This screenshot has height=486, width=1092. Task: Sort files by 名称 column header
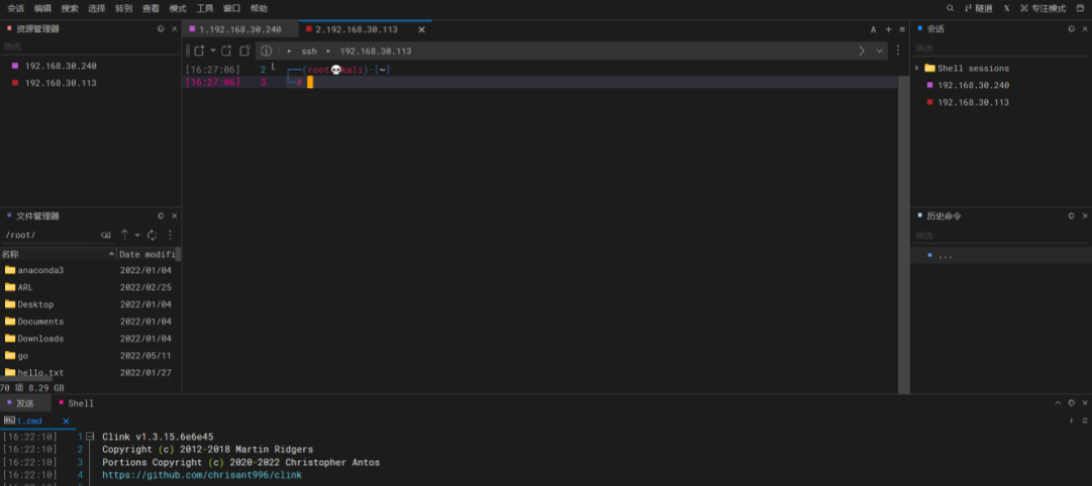click(x=58, y=255)
